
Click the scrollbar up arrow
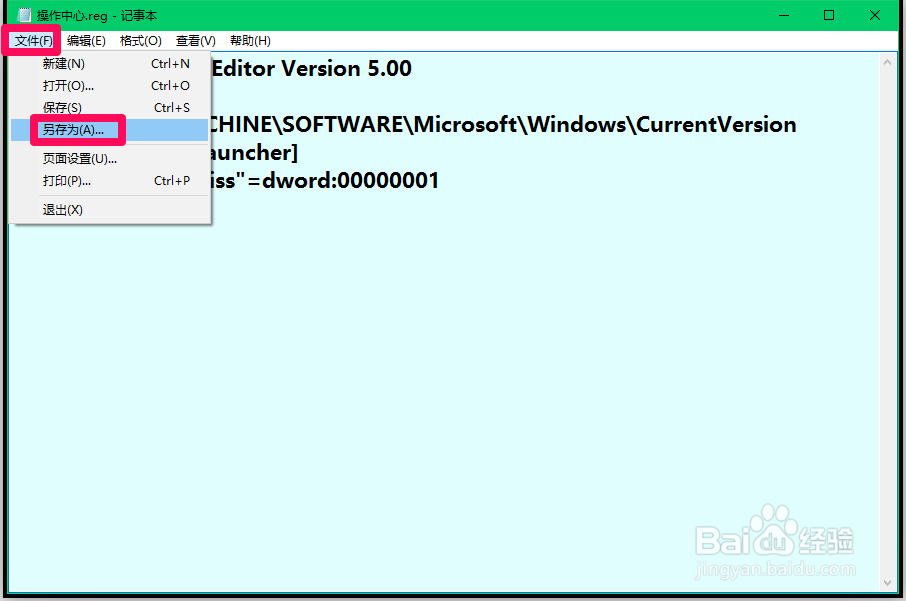887,62
